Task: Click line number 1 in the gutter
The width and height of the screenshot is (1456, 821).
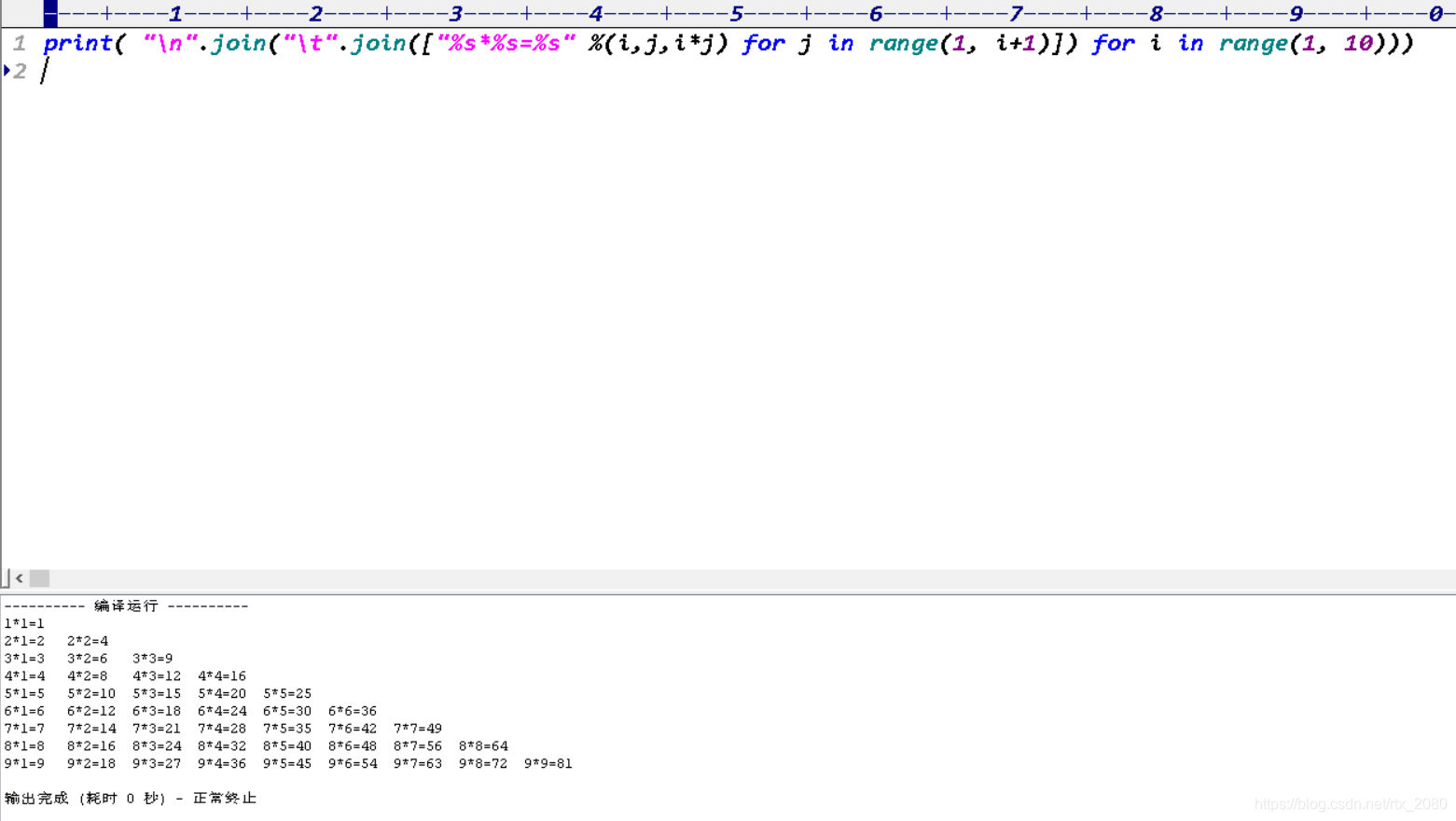Action: [20, 43]
